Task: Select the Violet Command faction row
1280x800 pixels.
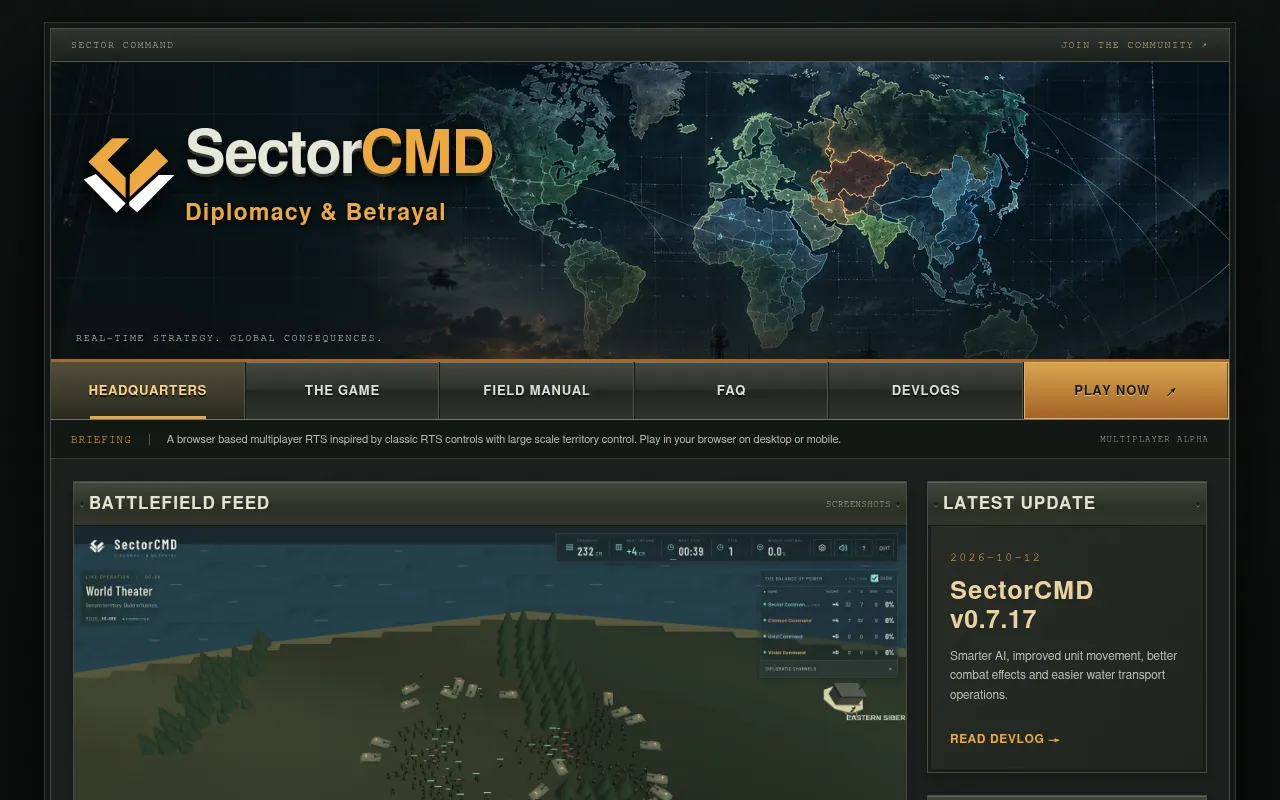Action: [x=828, y=652]
